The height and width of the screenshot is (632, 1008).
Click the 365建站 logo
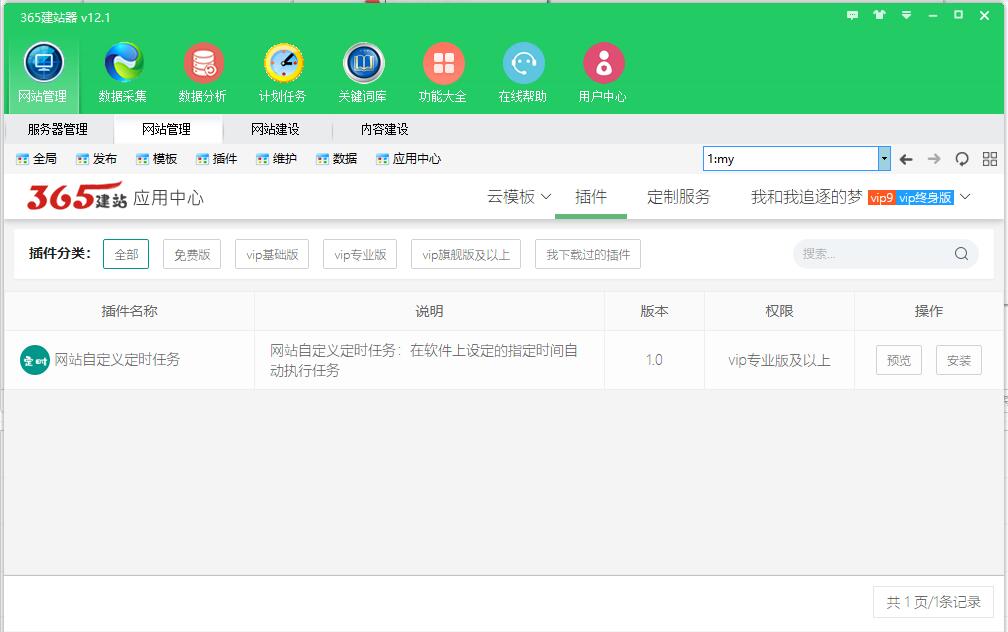[x=76, y=197]
